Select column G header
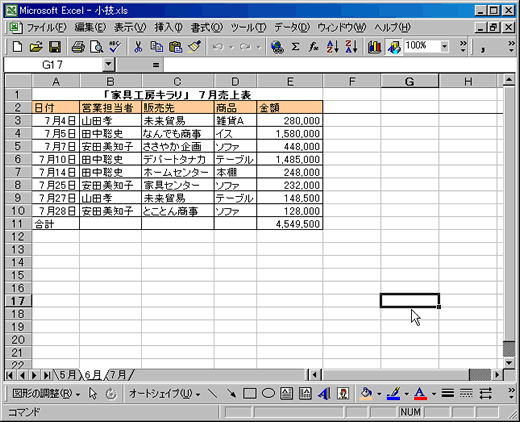 pos(409,81)
